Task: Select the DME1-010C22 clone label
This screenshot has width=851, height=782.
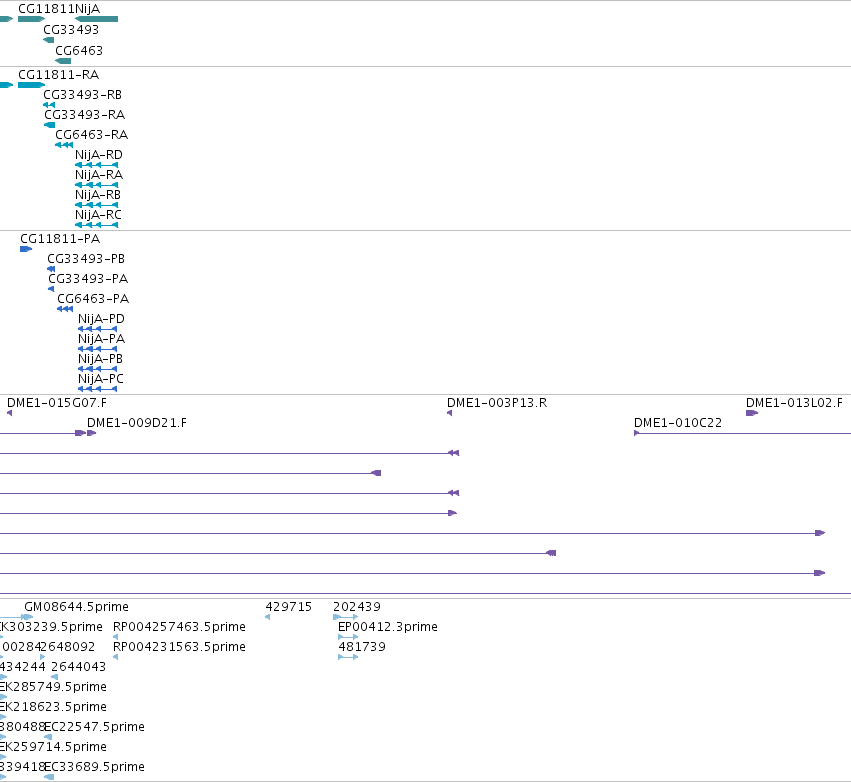Action: (x=678, y=423)
